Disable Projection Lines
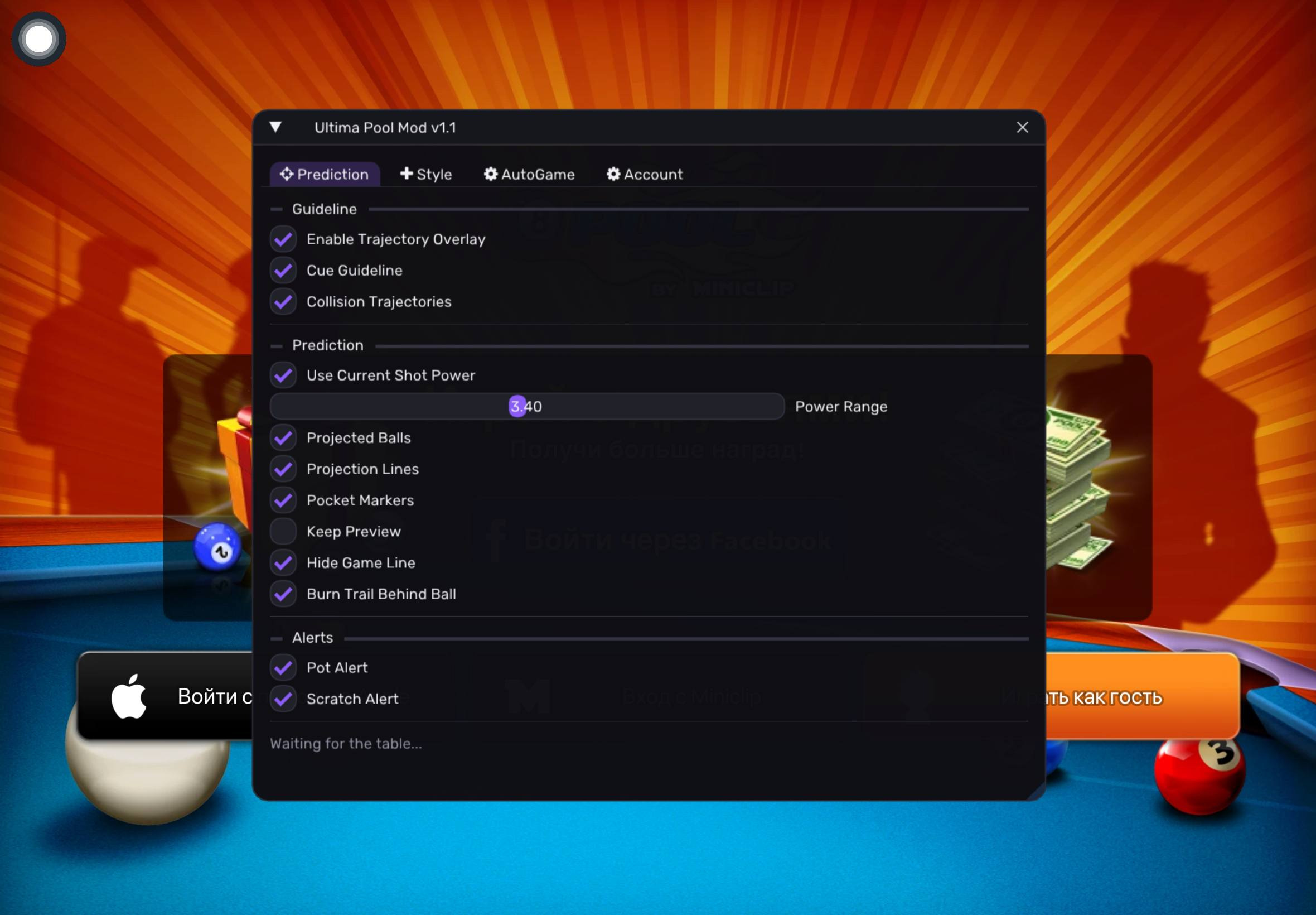This screenshot has height=915, width=1316. (x=283, y=469)
